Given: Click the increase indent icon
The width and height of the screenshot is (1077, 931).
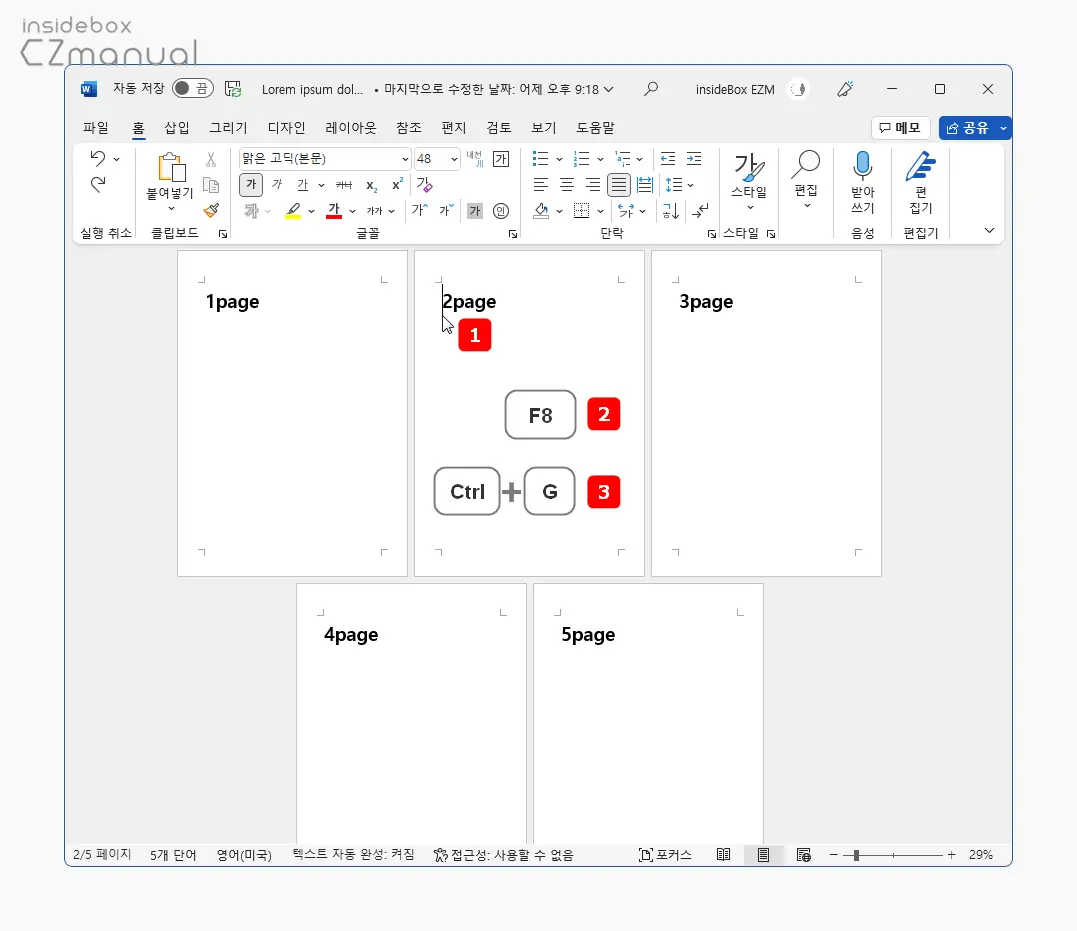Looking at the screenshot, I should tap(694, 159).
